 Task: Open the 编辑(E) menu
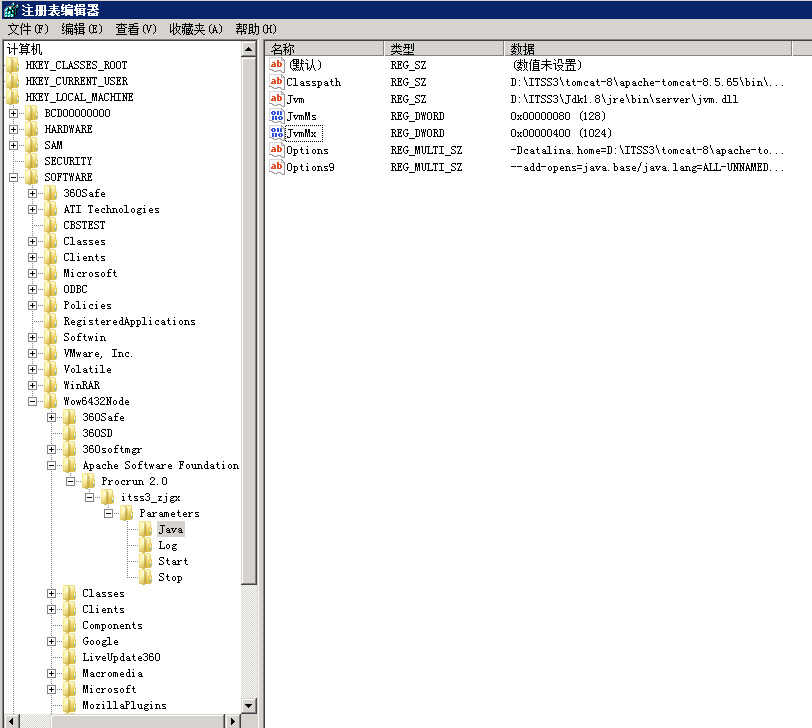coord(82,29)
